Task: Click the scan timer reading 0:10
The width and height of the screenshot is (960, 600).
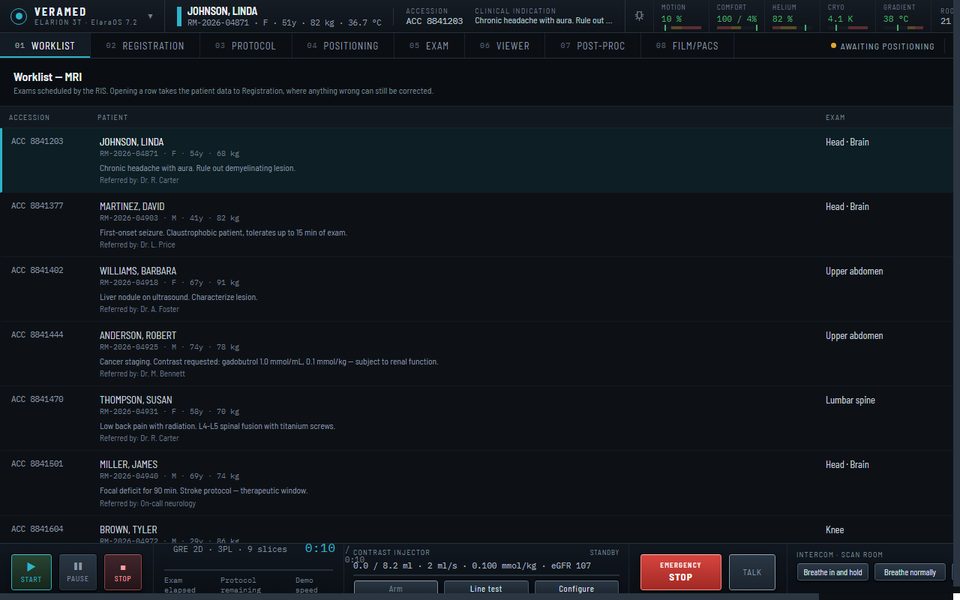Action: [320, 548]
